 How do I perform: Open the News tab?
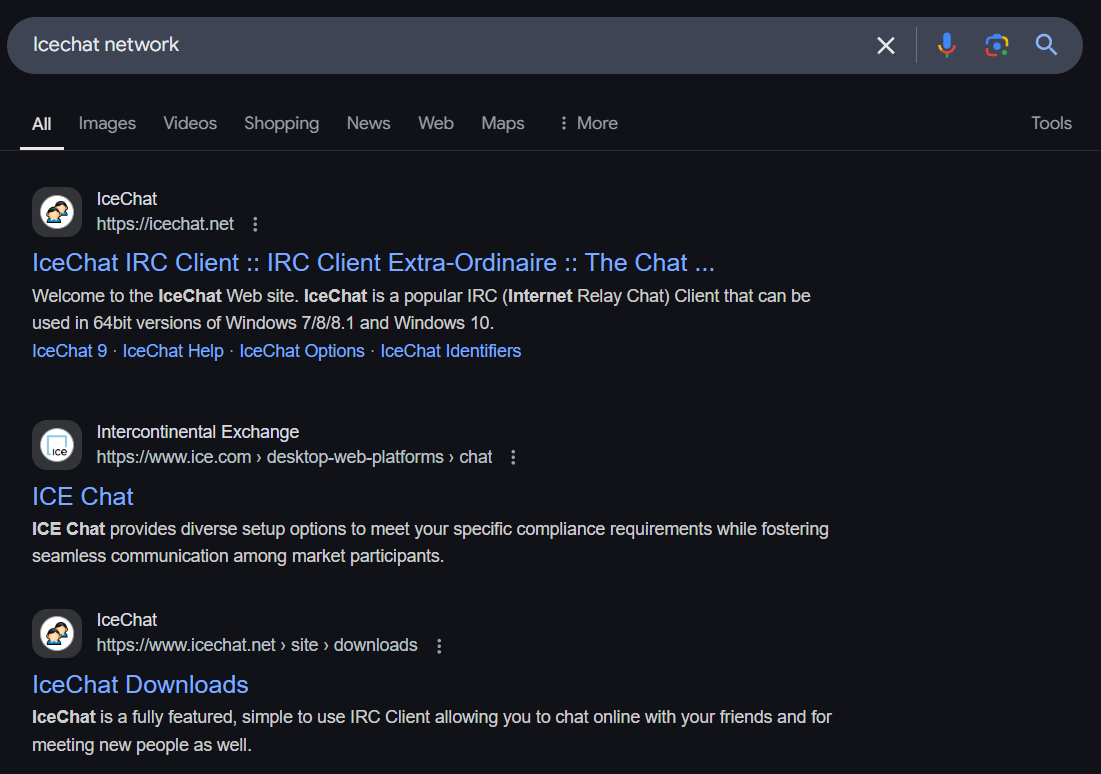click(x=369, y=124)
